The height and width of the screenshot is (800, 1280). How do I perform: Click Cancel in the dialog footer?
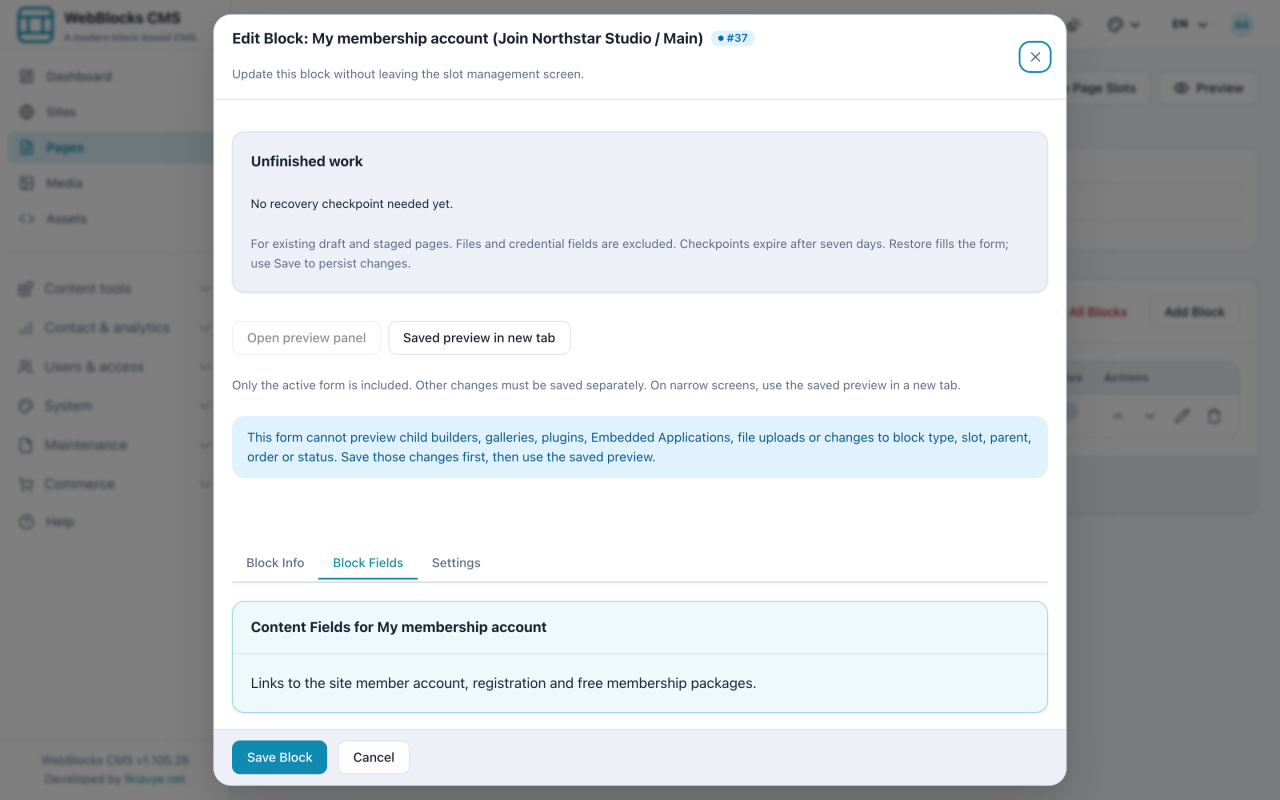374,757
